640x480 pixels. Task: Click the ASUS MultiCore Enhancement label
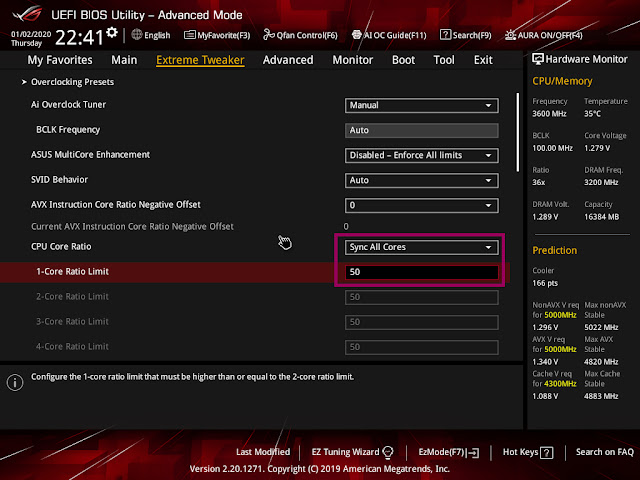click(x=90, y=155)
